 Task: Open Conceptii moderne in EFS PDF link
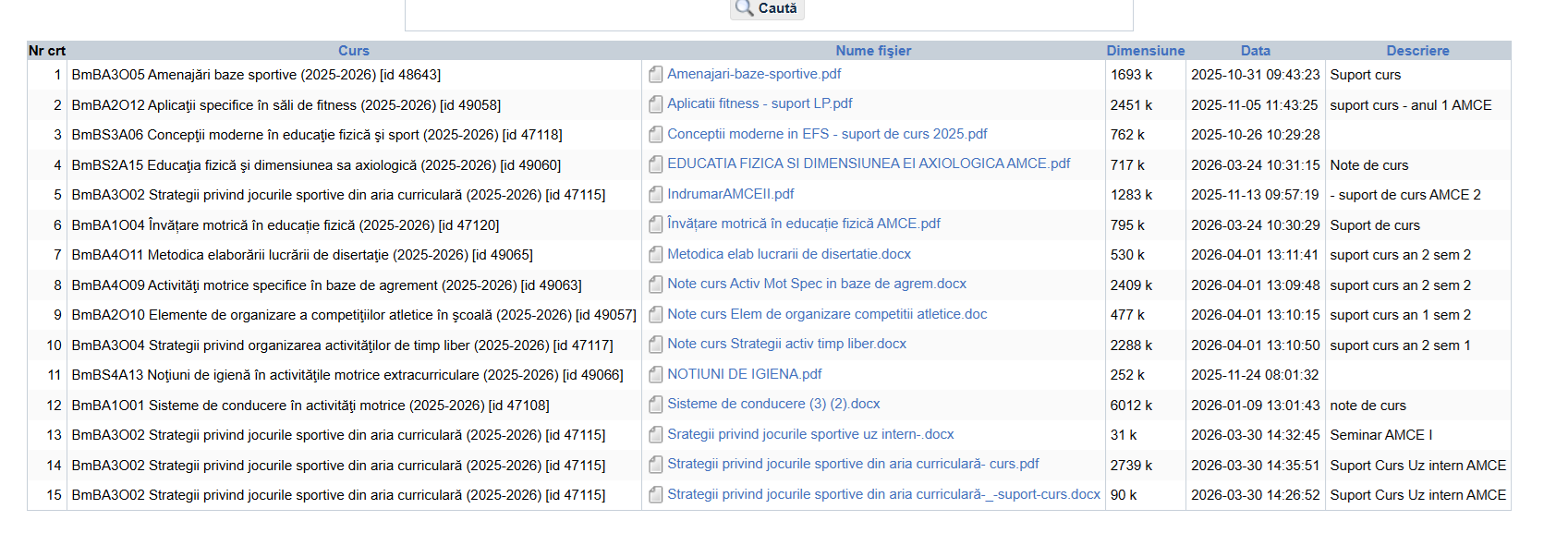click(827, 134)
